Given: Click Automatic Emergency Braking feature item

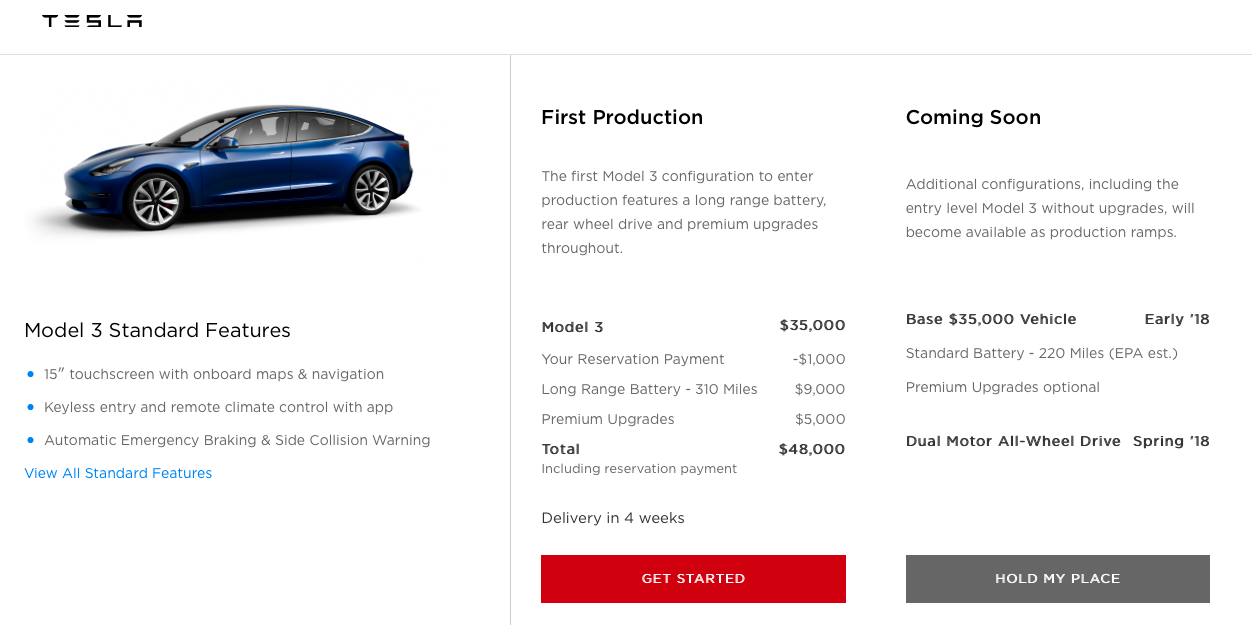Looking at the screenshot, I should (237, 440).
